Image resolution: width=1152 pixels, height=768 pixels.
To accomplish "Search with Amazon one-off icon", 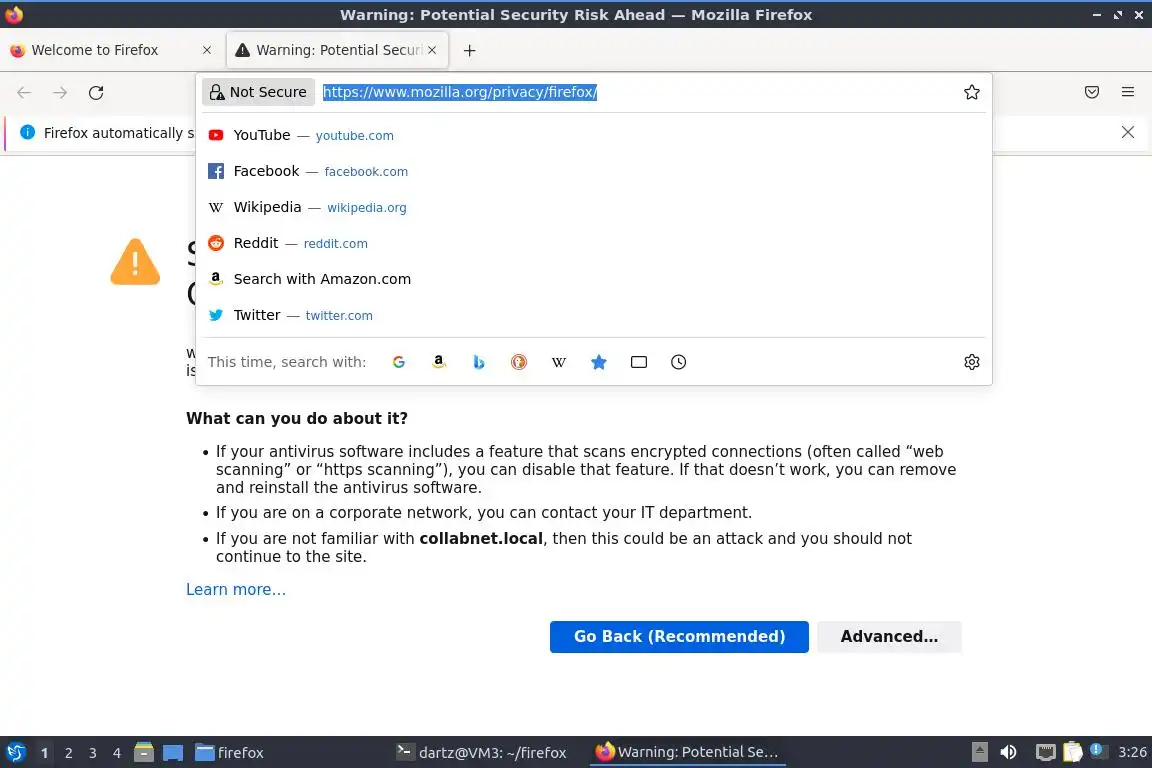I will coord(439,362).
